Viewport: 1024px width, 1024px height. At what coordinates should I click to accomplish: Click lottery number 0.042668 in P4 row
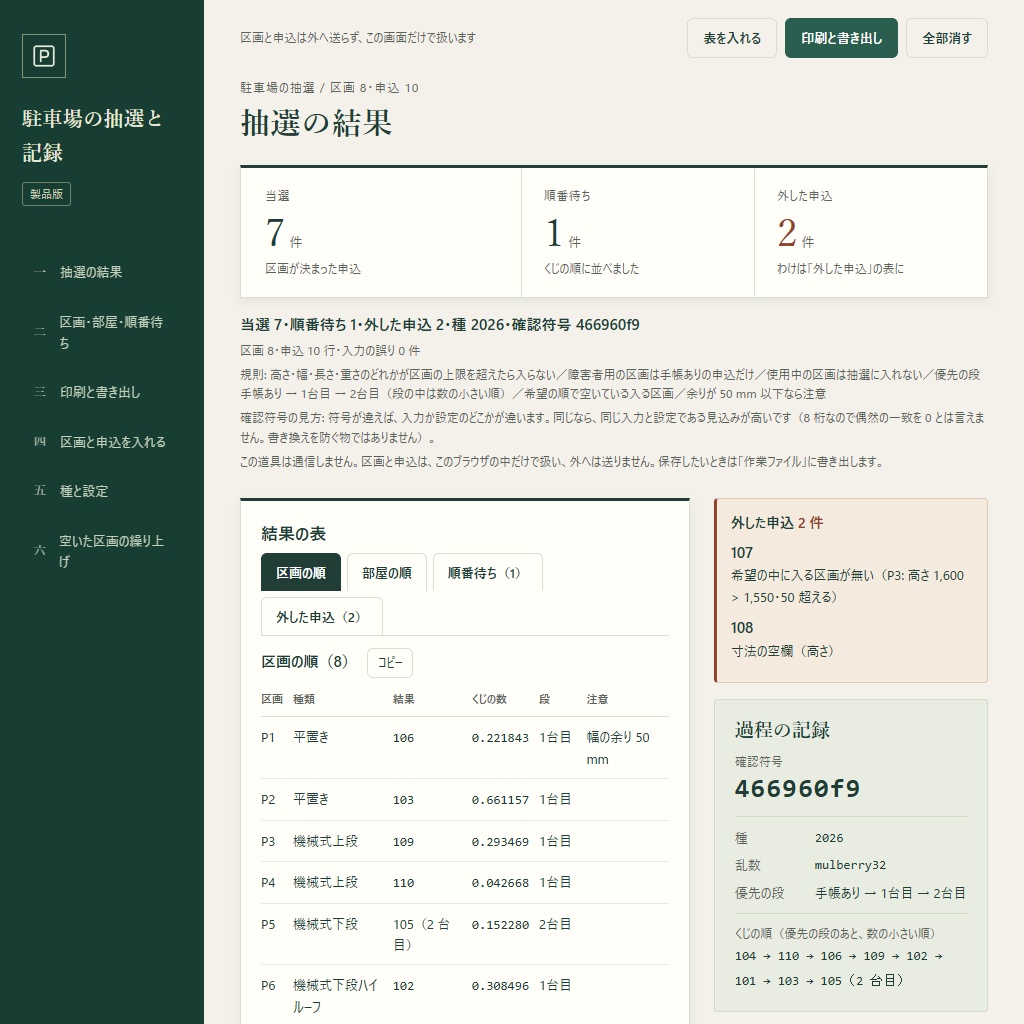pyautogui.click(x=500, y=883)
